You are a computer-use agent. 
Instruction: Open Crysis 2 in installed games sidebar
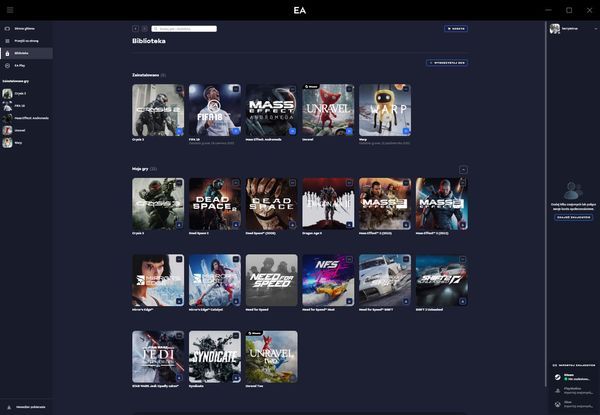(26, 93)
